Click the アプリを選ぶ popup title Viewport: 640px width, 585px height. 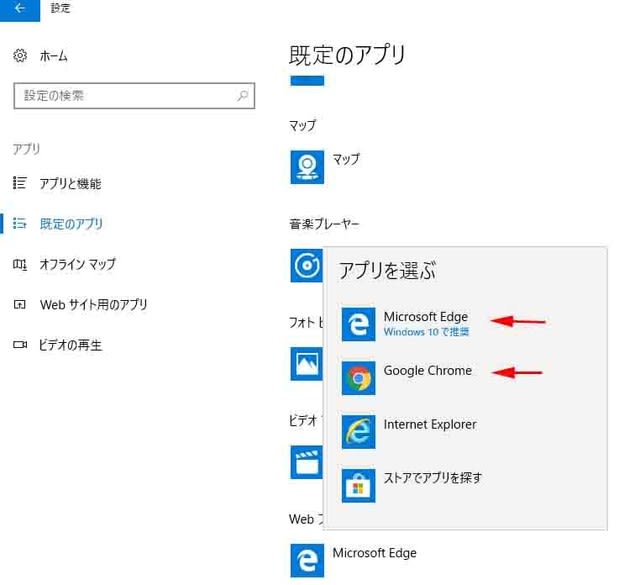pyautogui.click(x=387, y=271)
